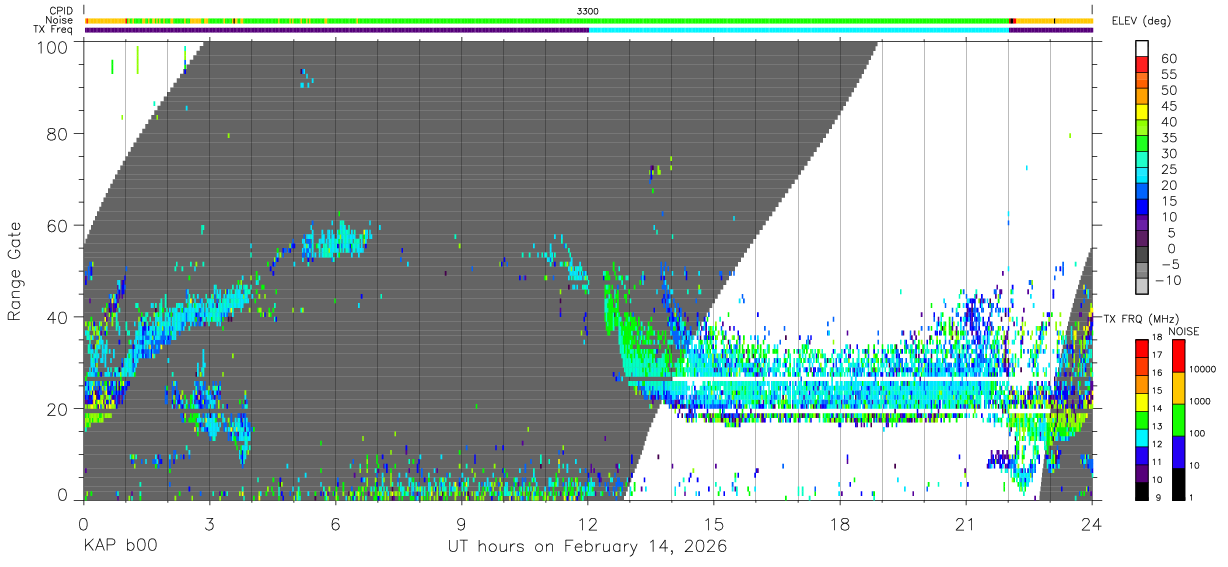Click the lightest gray bottom ELEV colorbar segment
The height and width of the screenshot is (567, 1228).
click(1144, 288)
